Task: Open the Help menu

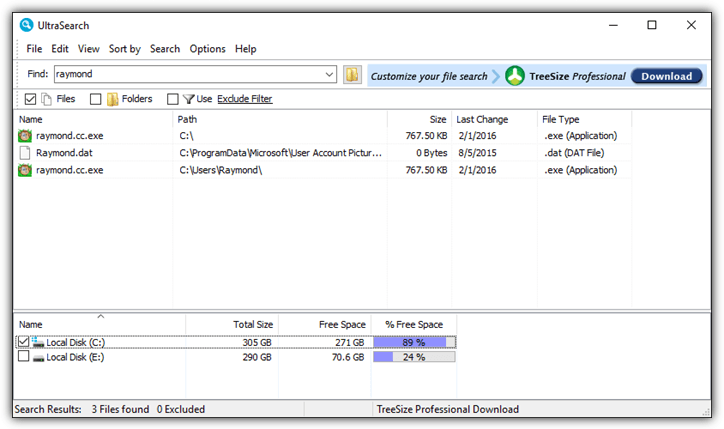Action: (x=246, y=49)
